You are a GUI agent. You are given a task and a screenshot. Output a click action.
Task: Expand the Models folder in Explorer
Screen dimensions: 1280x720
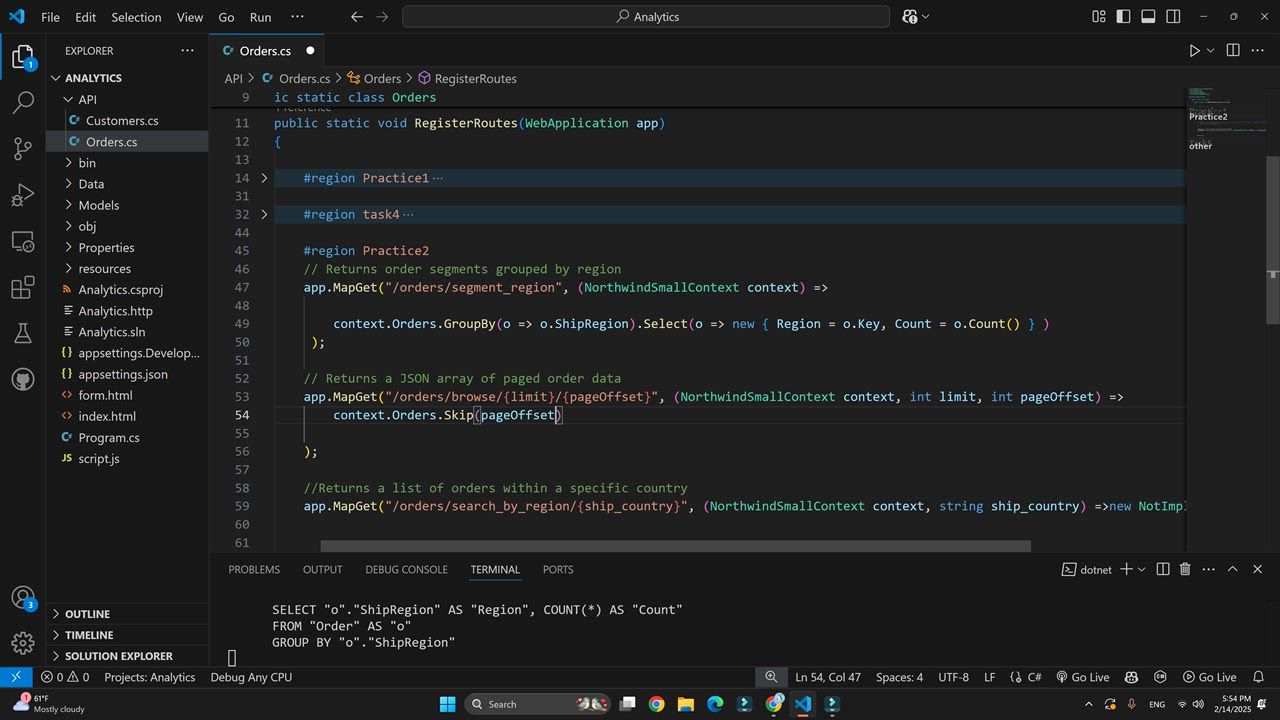(99, 205)
